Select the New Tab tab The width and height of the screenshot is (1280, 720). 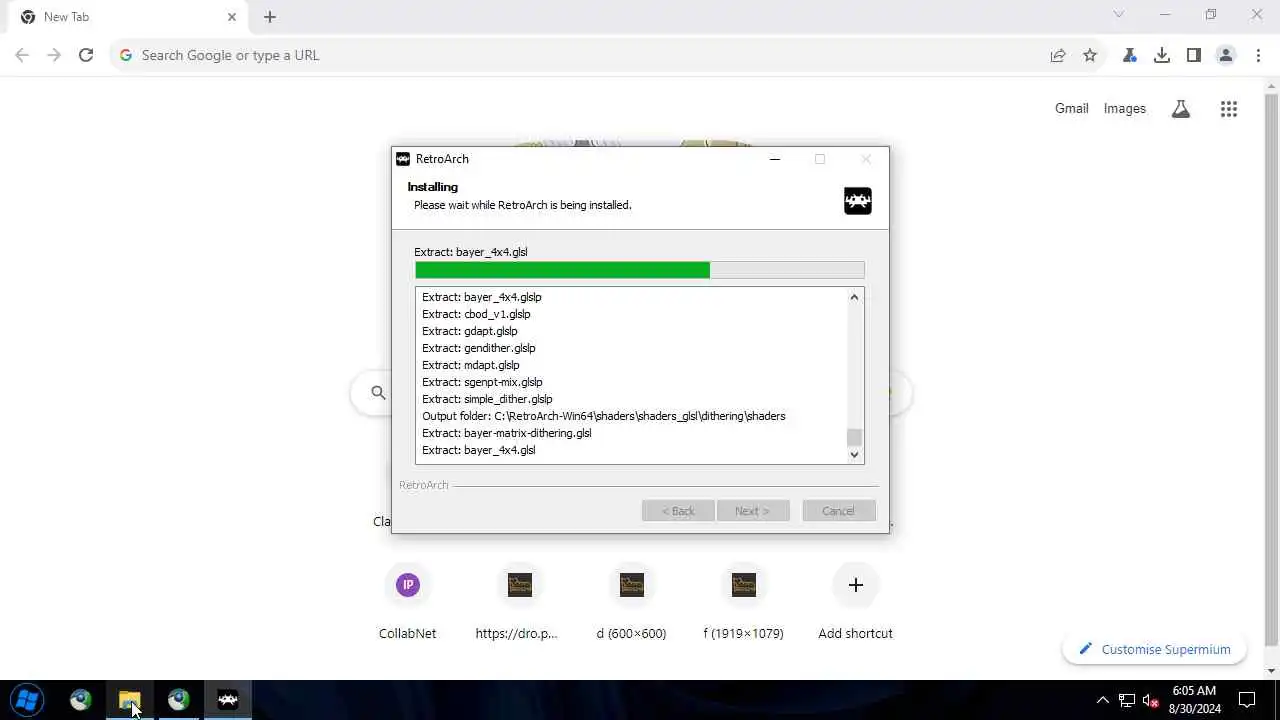128,17
